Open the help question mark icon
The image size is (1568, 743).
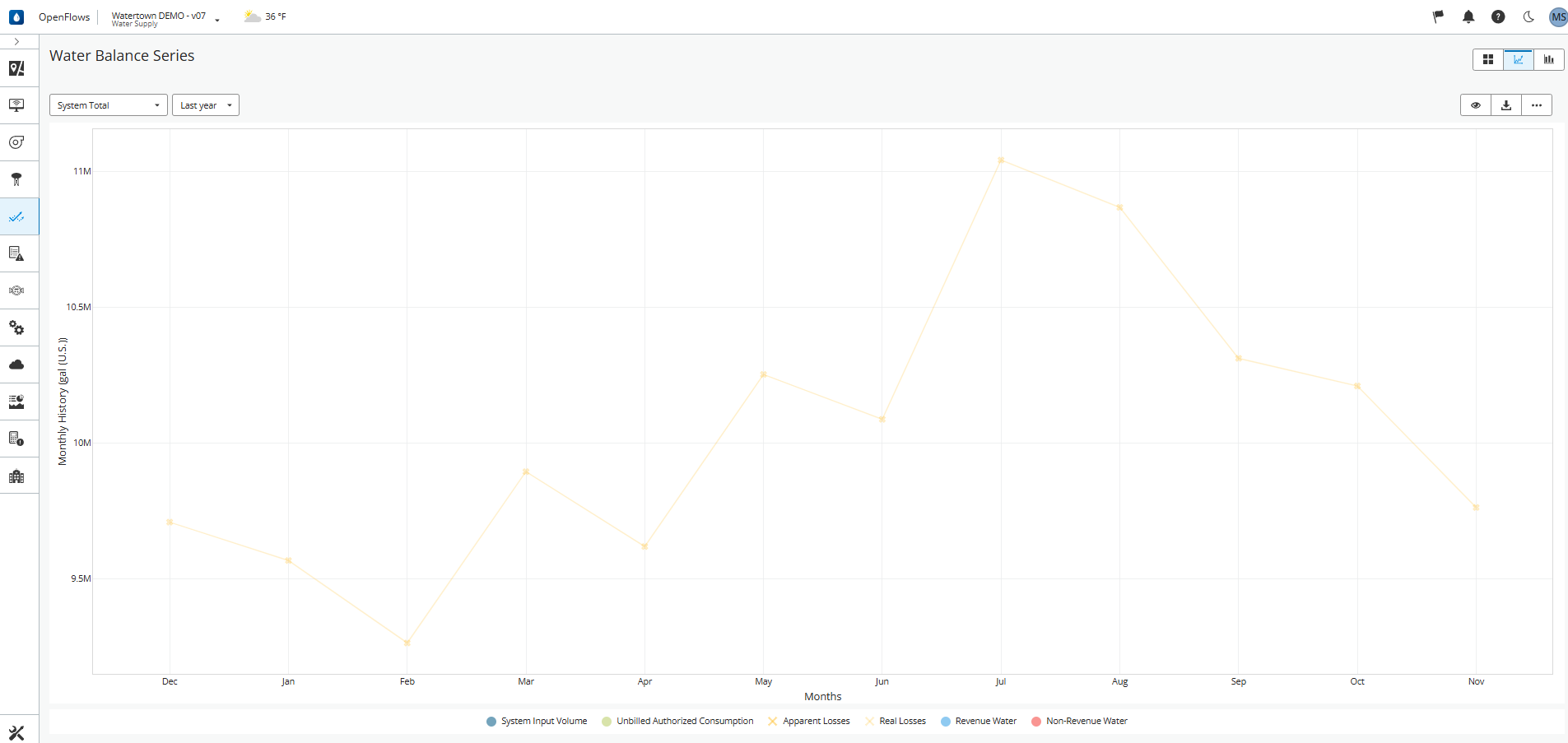pos(1498,16)
